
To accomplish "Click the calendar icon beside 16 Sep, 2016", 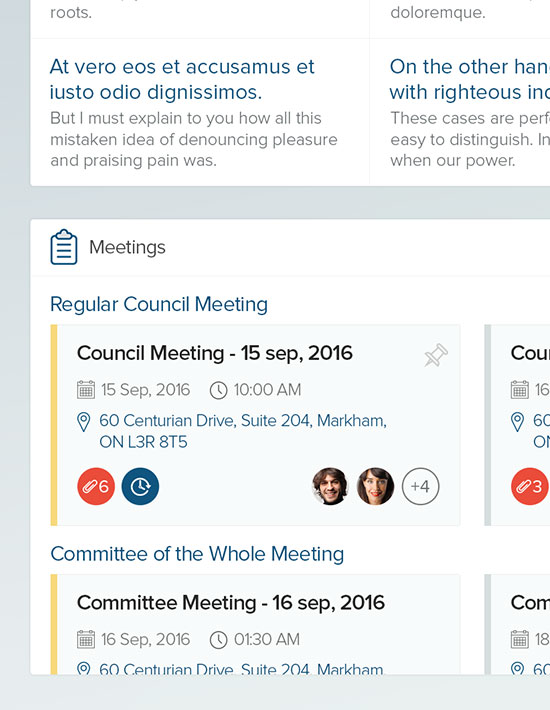I will [x=86, y=639].
